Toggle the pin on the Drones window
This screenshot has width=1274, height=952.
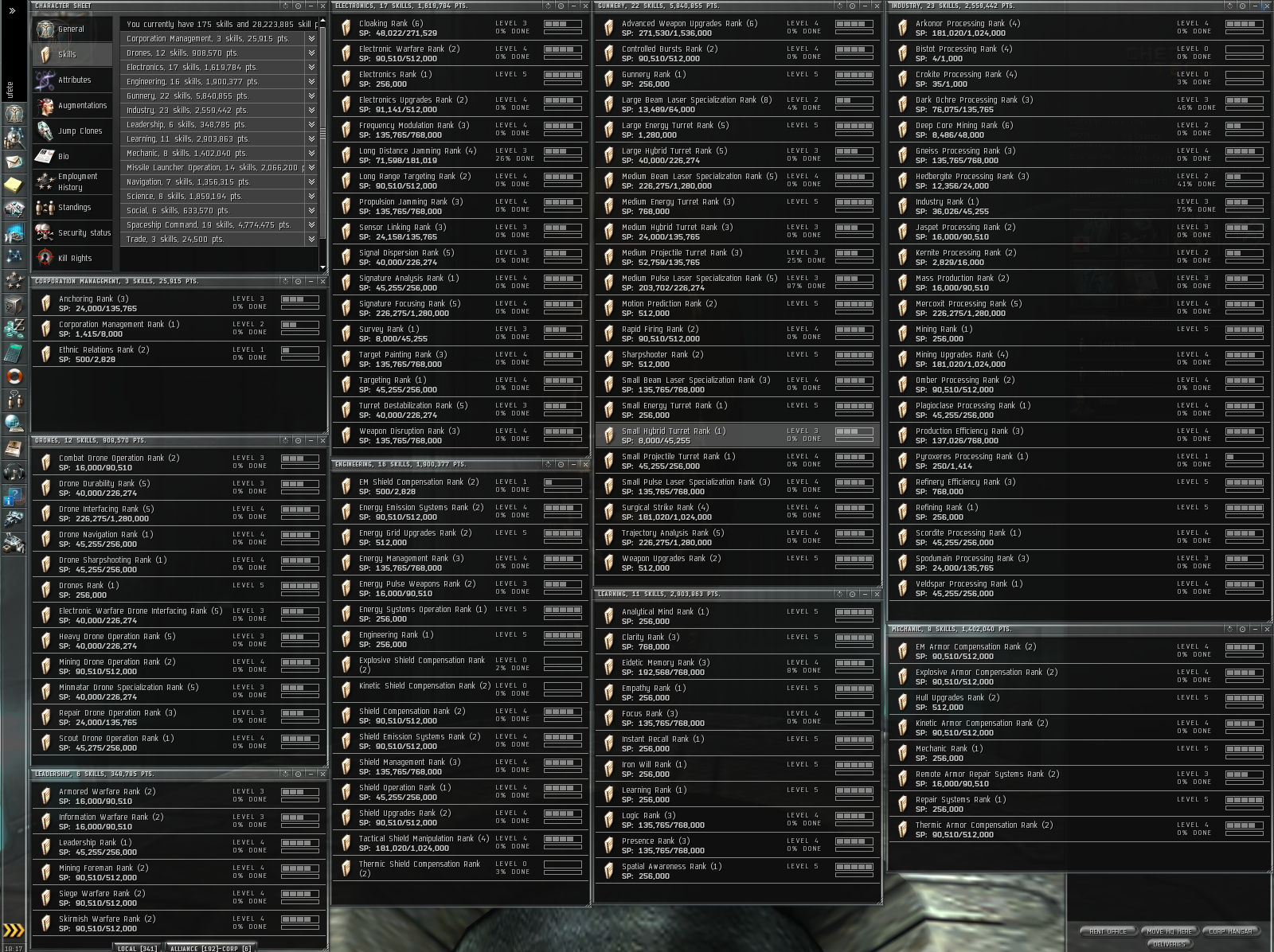point(286,440)
